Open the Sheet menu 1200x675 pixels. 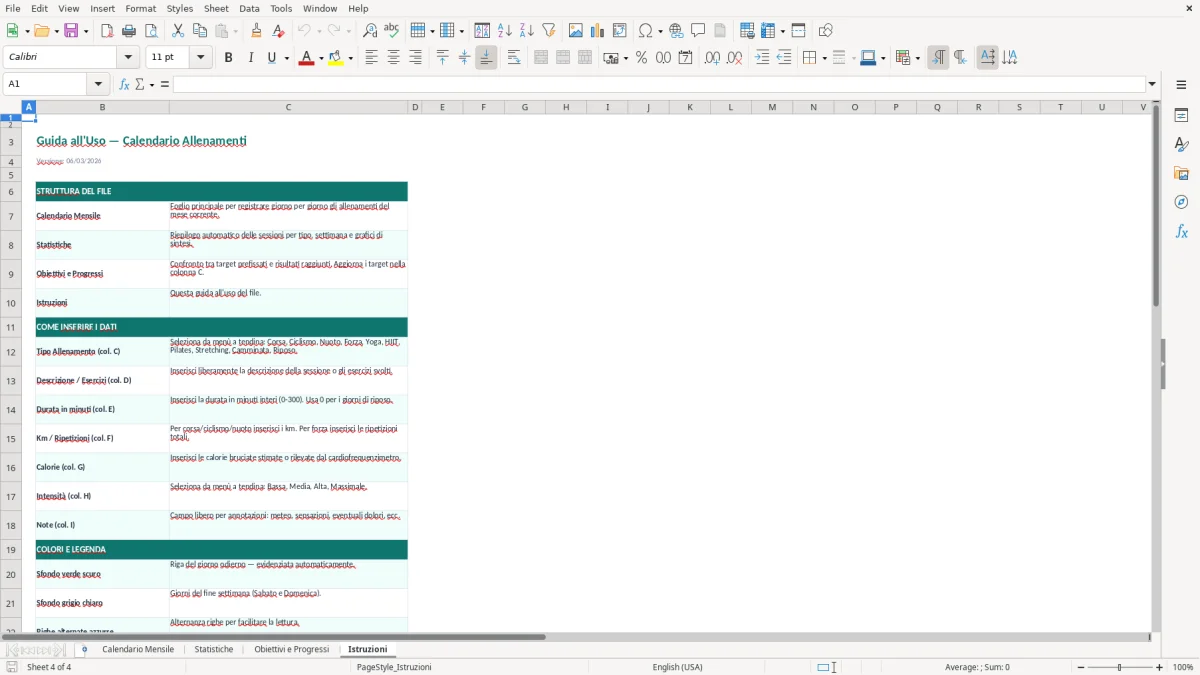(216, 8)
